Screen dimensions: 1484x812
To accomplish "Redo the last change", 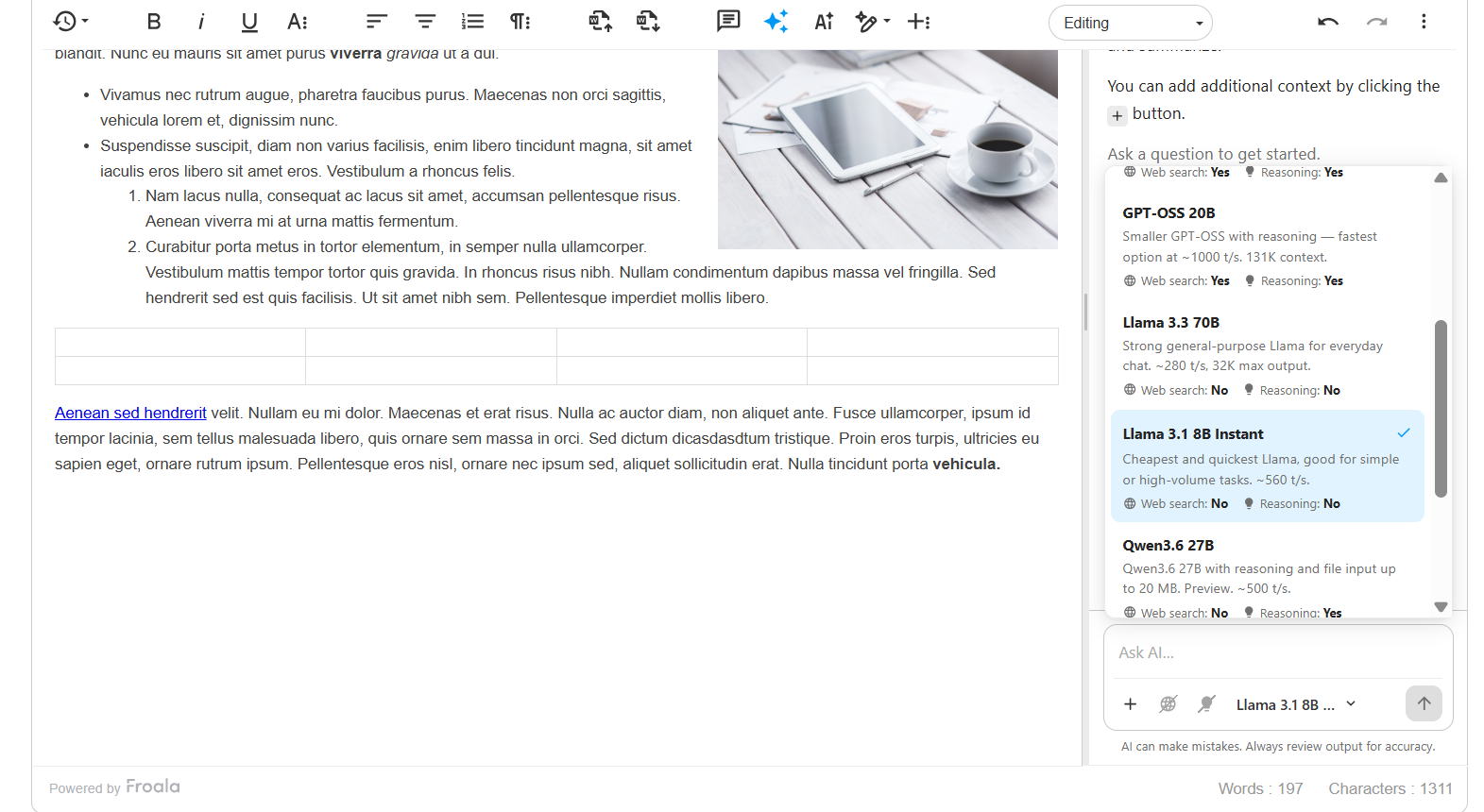I will [1376, 22].
